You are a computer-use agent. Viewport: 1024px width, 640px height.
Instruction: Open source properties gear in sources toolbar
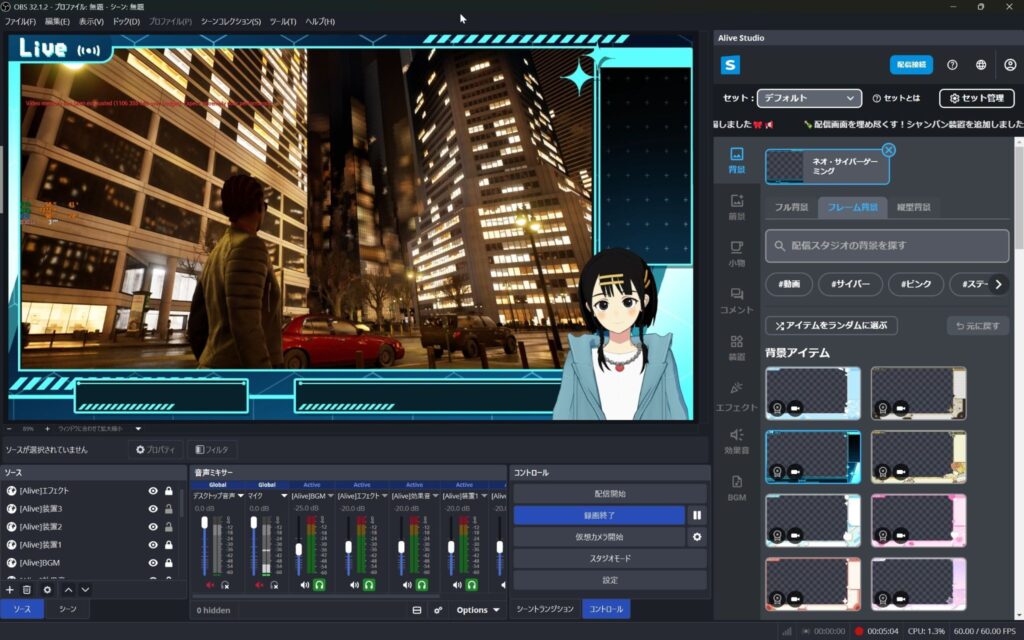pyautogui.click(x=47, y=590)
